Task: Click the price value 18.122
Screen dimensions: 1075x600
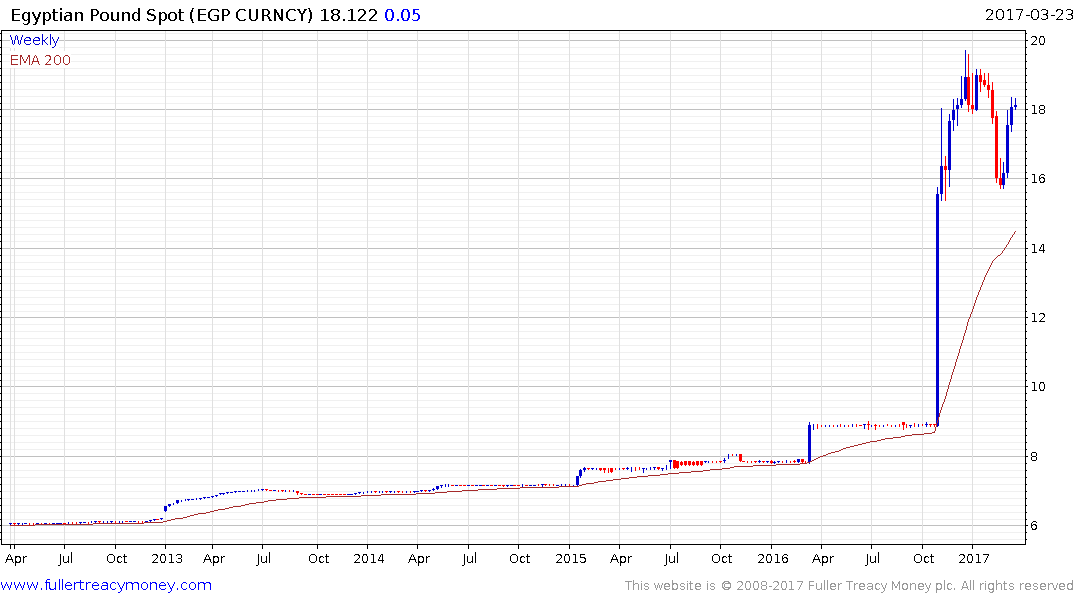Action: [x=348, y=15]
